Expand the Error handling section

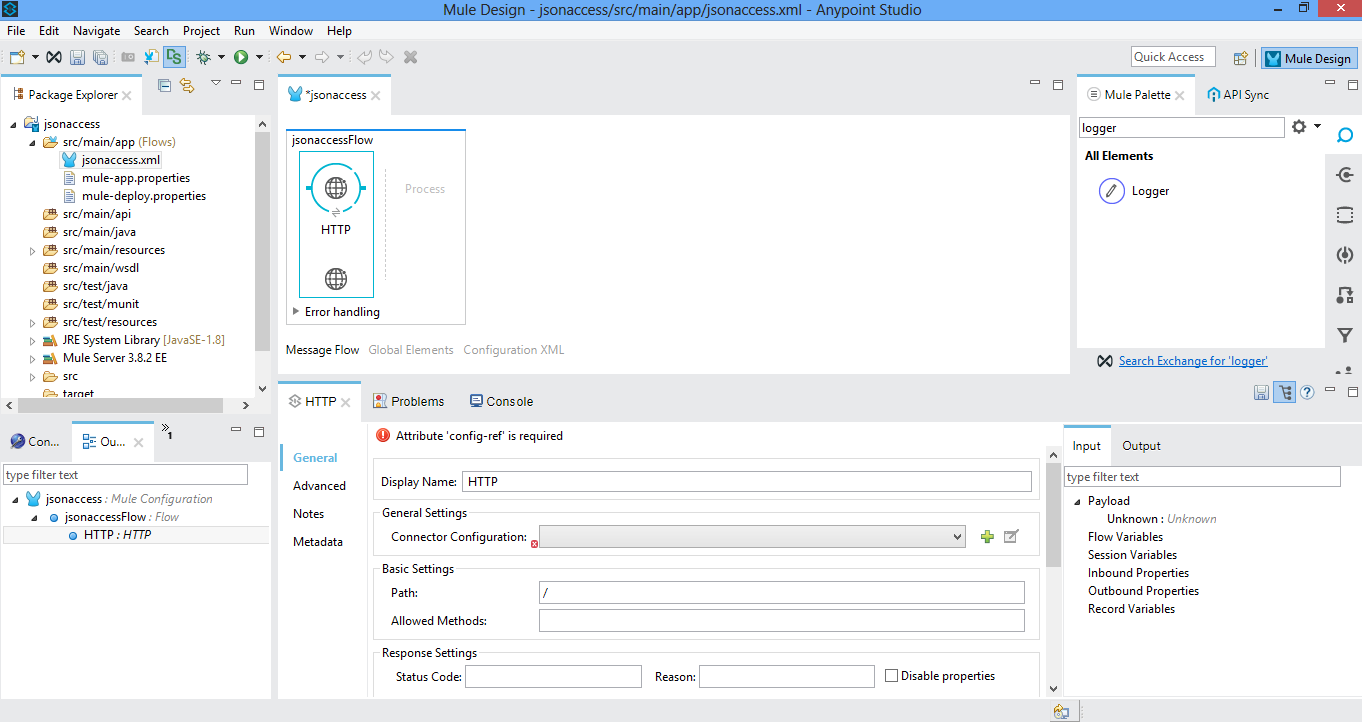pos(296,312)
